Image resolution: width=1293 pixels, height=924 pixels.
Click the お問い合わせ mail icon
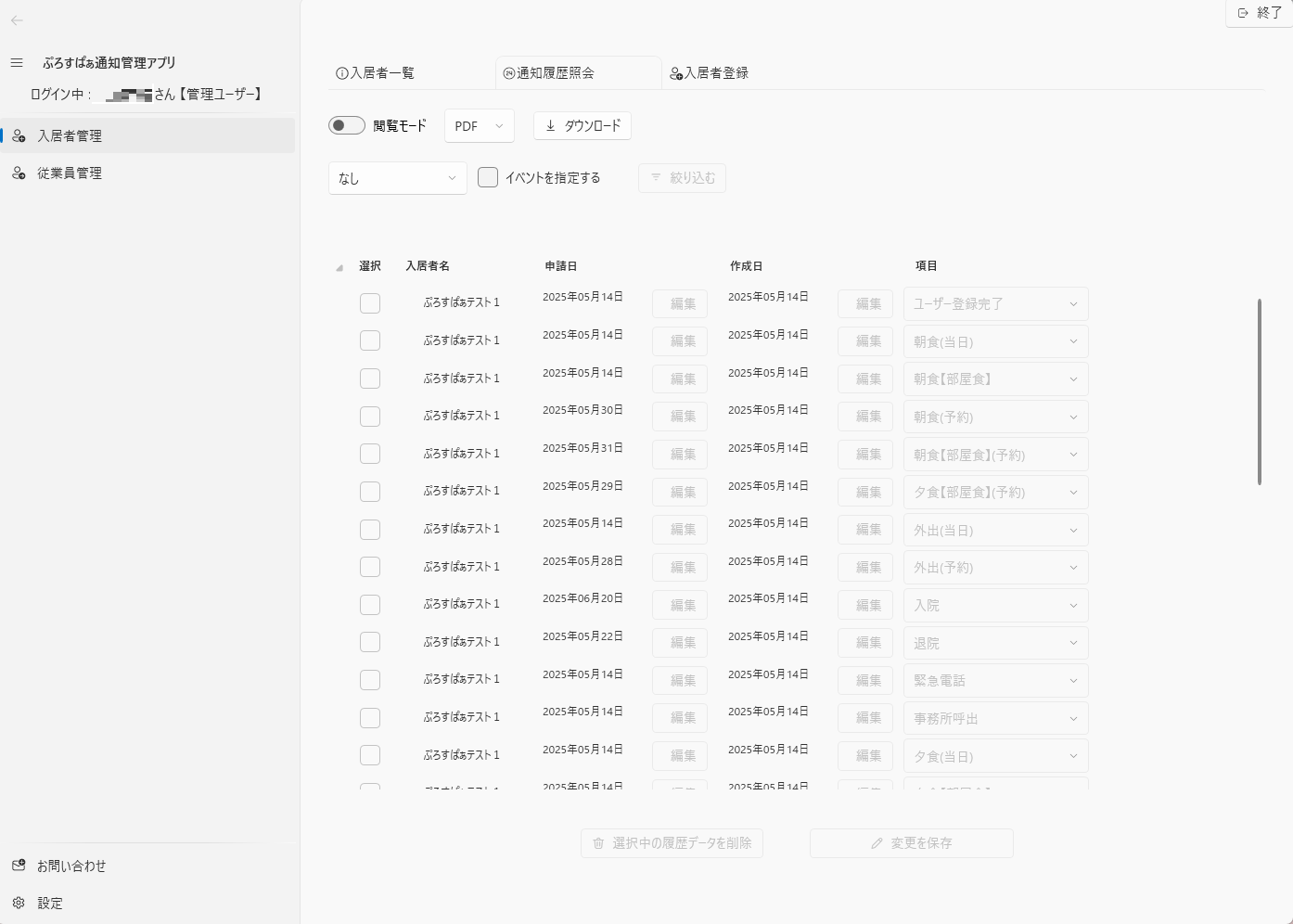tap(19, 866)
